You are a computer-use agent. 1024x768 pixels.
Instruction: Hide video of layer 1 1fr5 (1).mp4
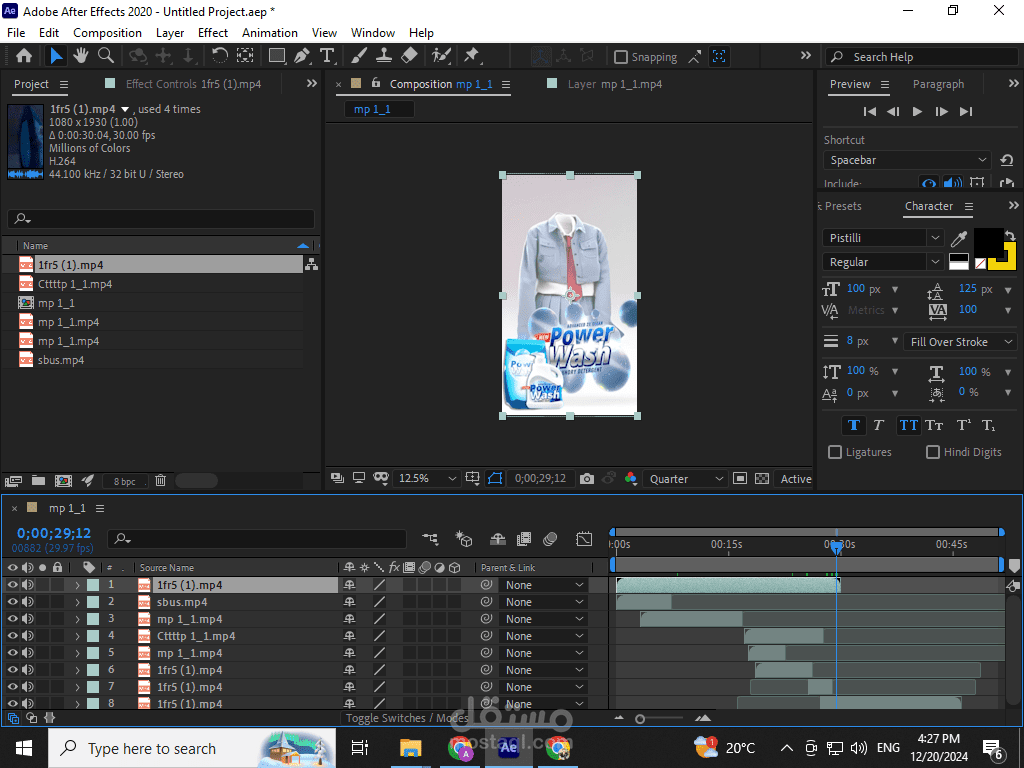(x=12, y=585)
